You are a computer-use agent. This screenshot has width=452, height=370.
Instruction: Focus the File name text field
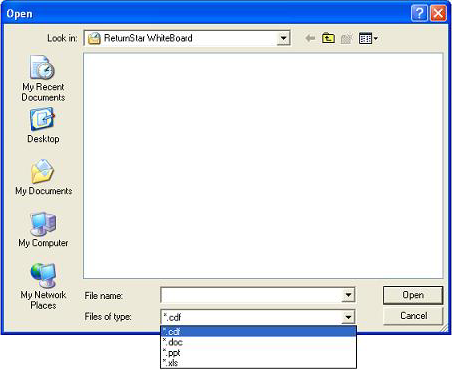(x=252, y=295)
